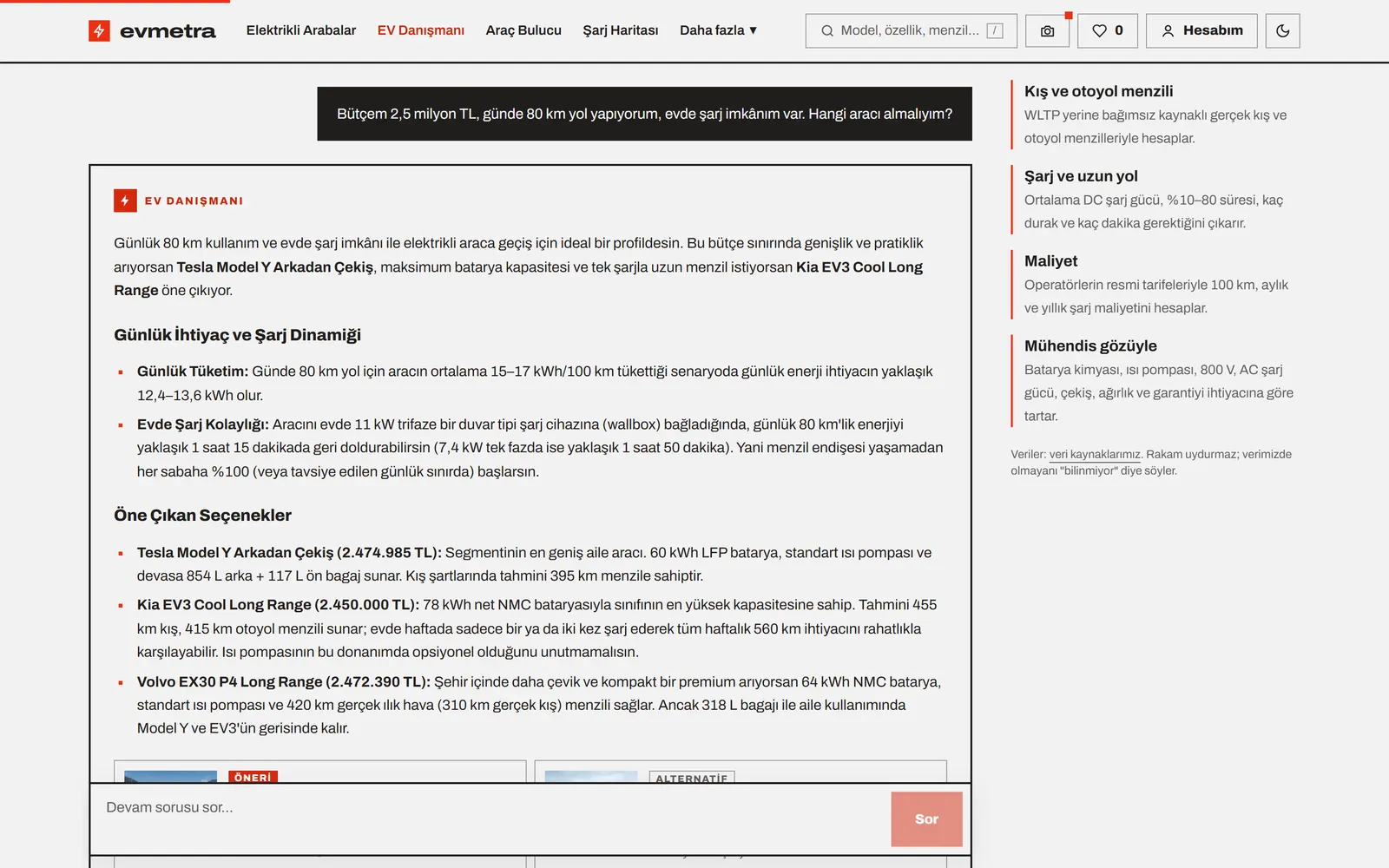Click the user question message bubble
Screen dimensions: 1389x868
click(x=644, y=114)
